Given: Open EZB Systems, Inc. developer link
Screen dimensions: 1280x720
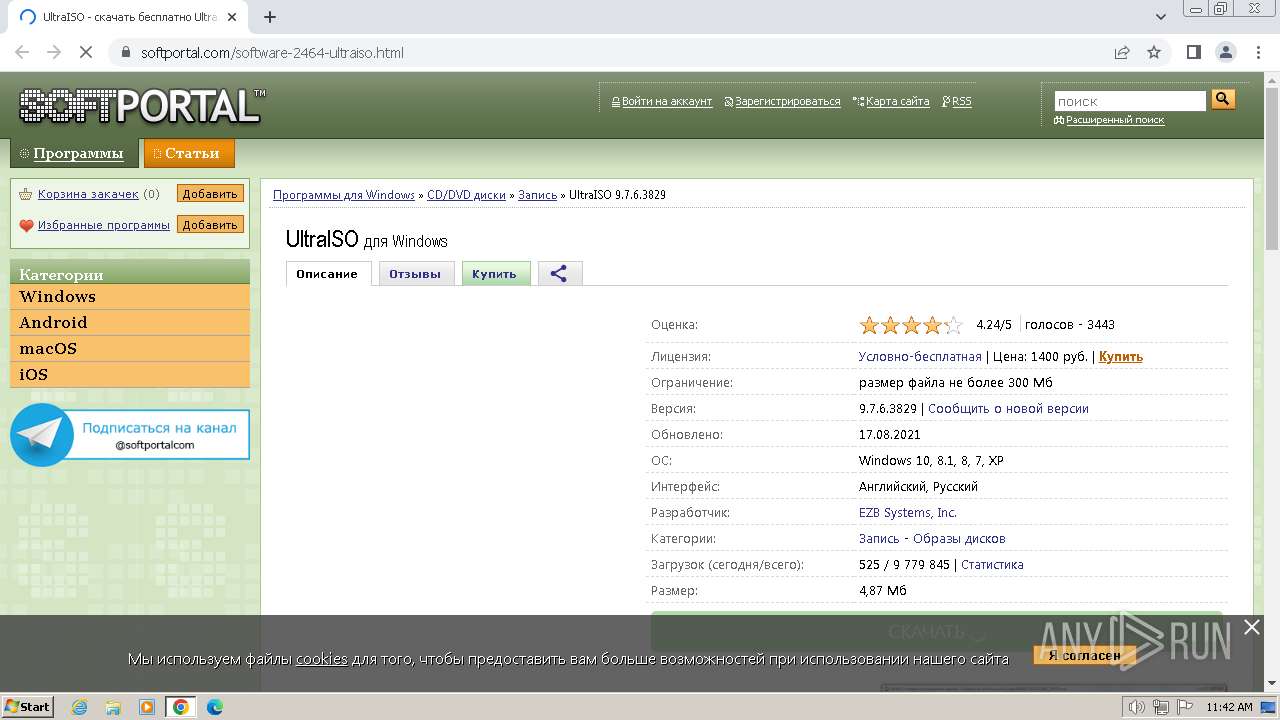Looking at the screenshot, I should pos(908,512).
